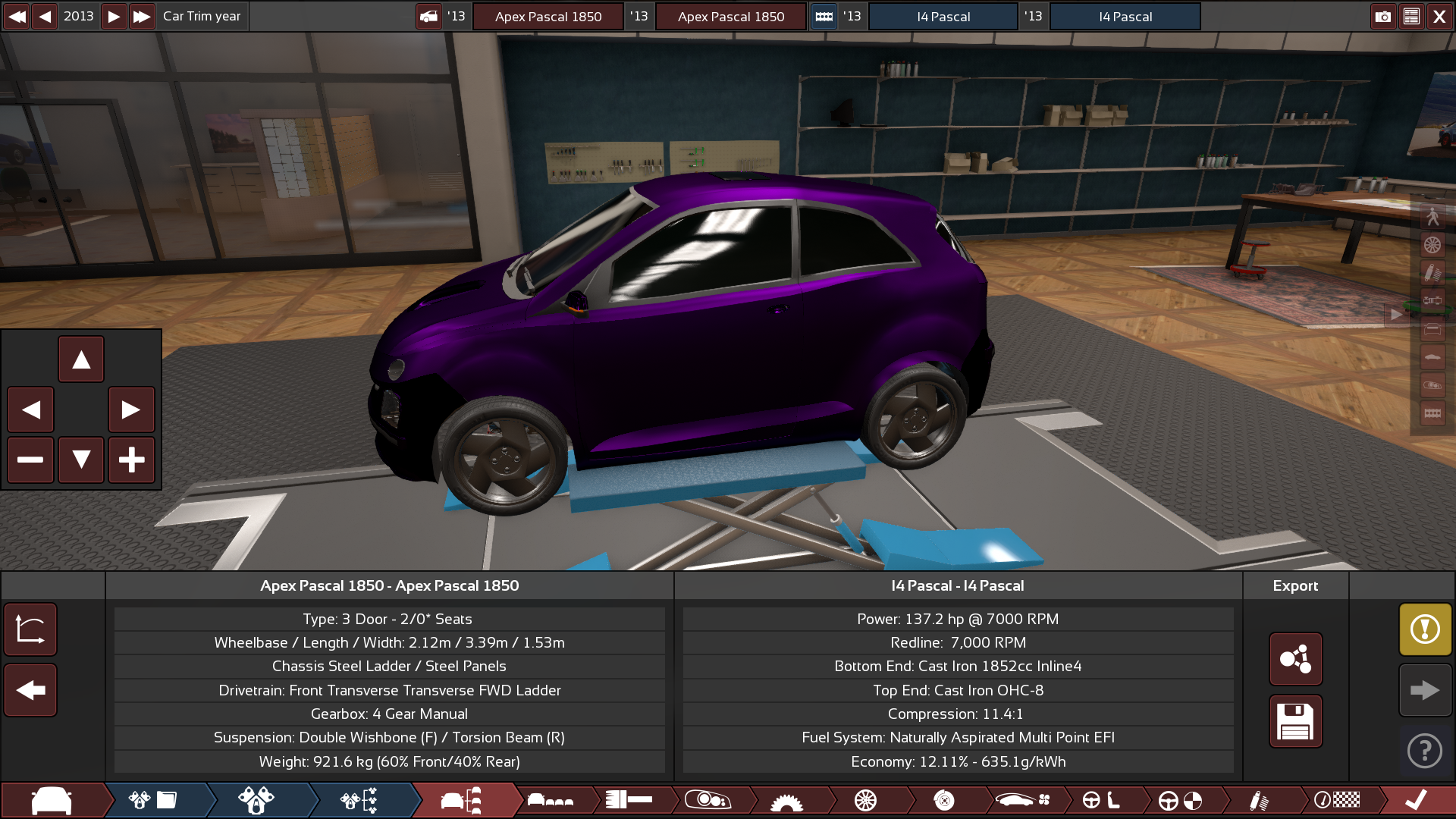This screenshot has width=1456, height=819.
Task: Click the 'Power: 137.2 hp @ 7000 RPM' row
Action: (x=958, y=619)
